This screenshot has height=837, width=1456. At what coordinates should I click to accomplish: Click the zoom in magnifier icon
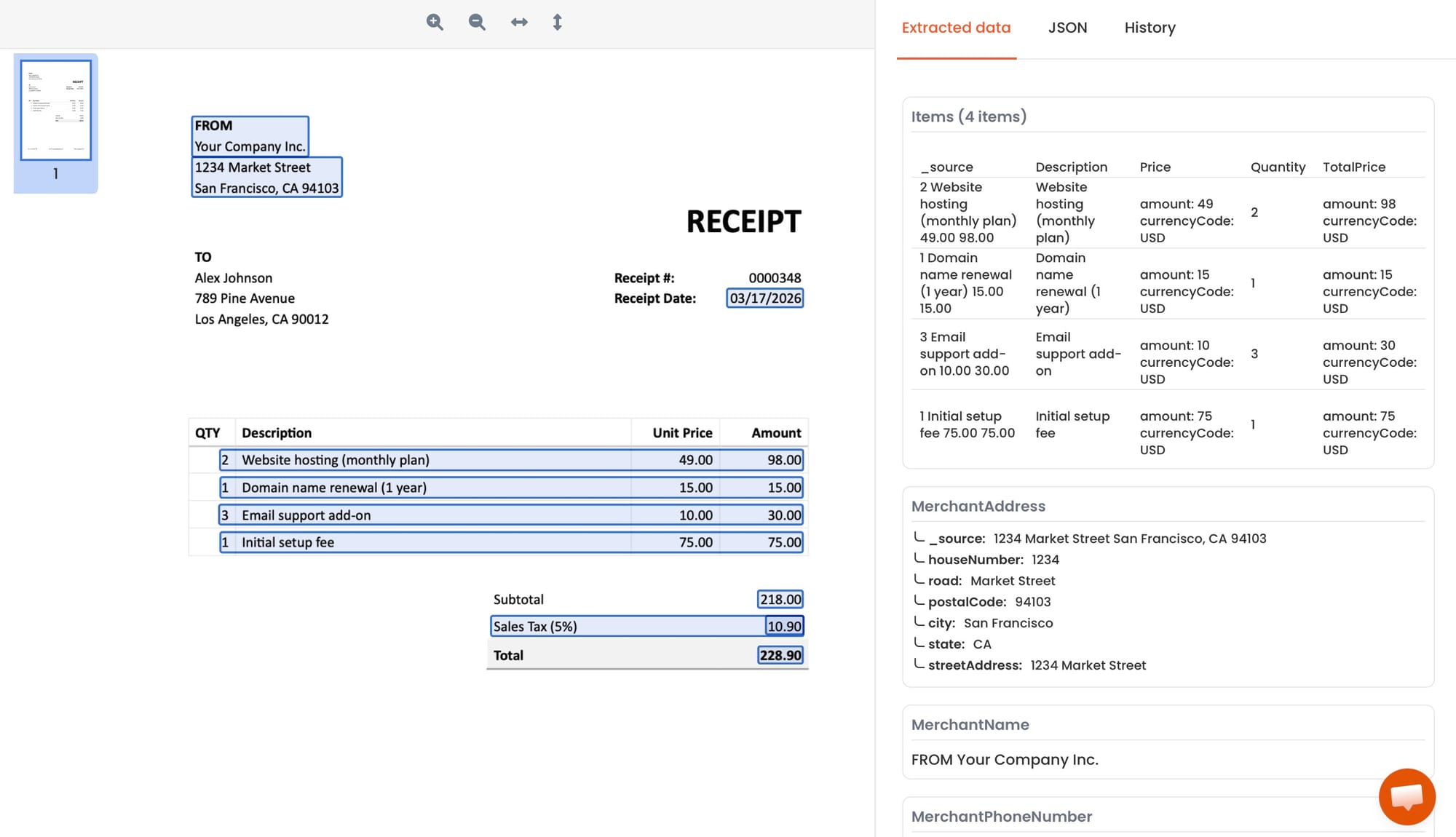coord(435,22)
